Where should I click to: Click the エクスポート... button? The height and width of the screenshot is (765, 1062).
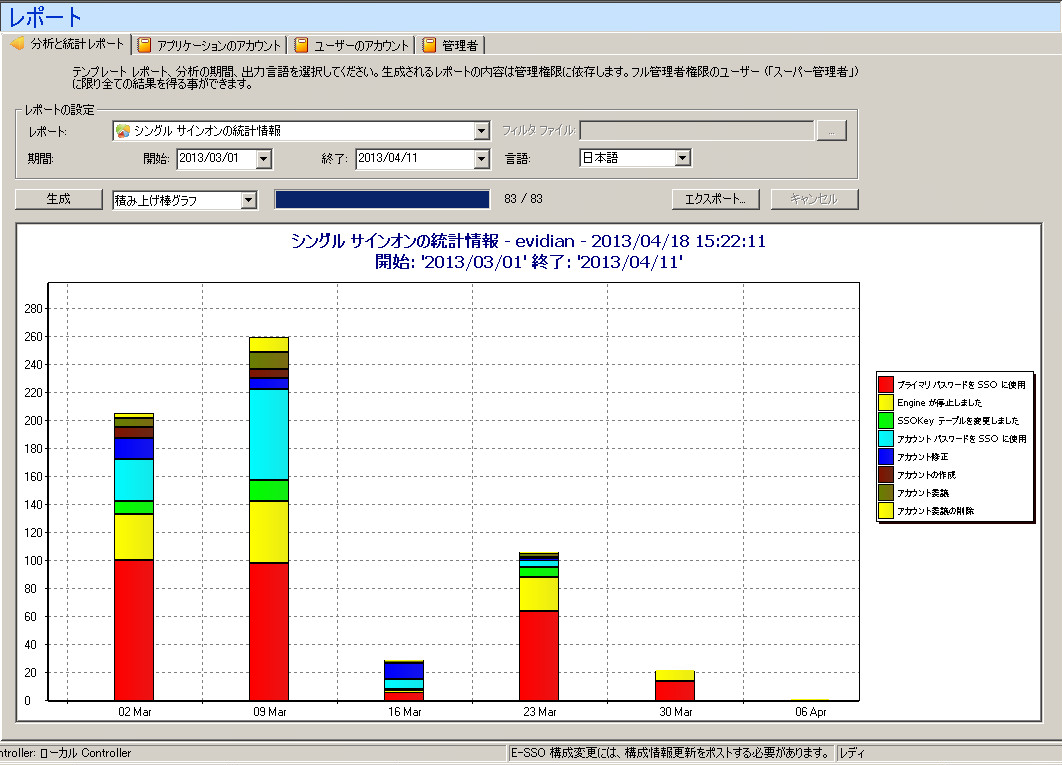tap(715, 199)
